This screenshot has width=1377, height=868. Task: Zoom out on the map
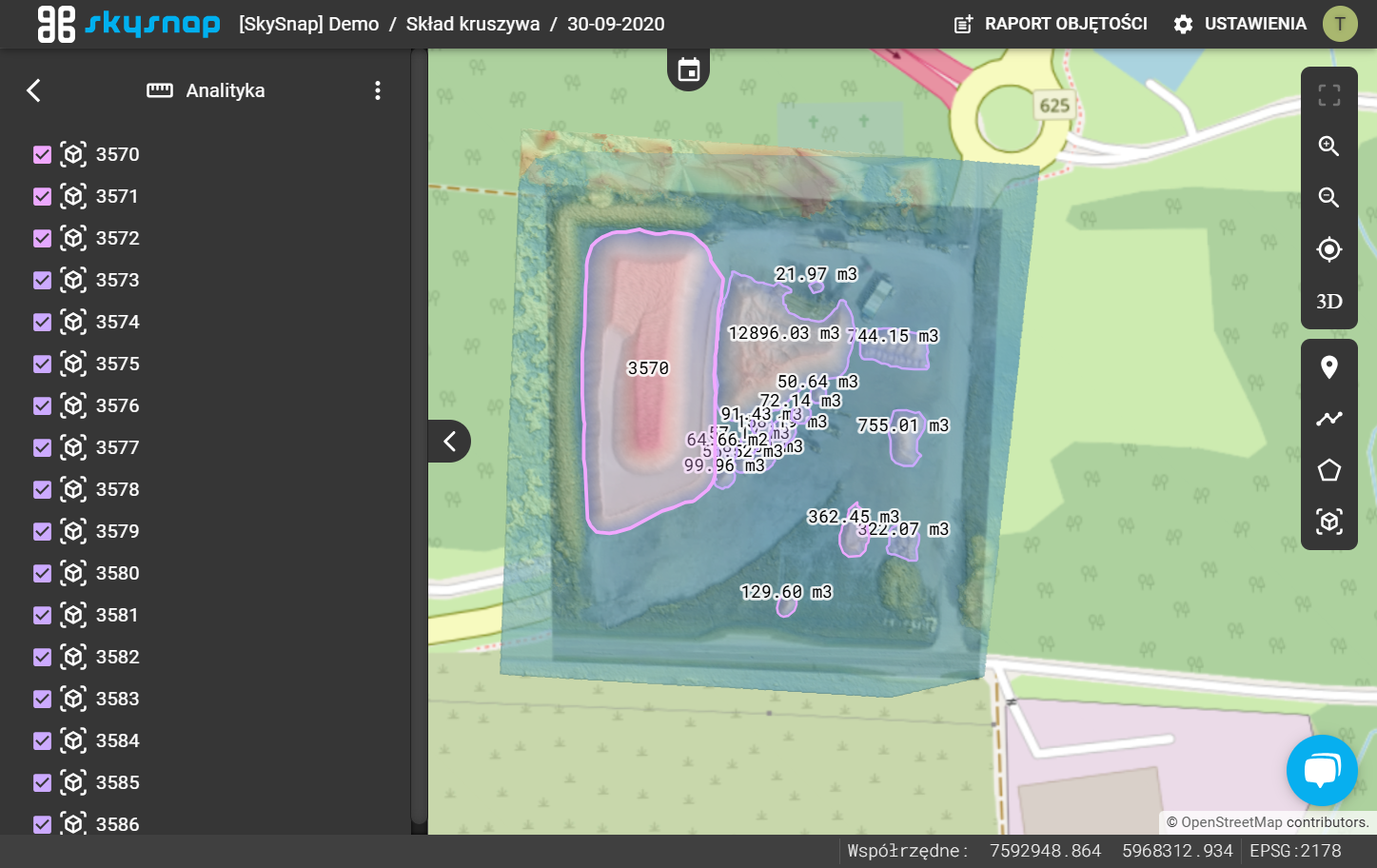1329,198
